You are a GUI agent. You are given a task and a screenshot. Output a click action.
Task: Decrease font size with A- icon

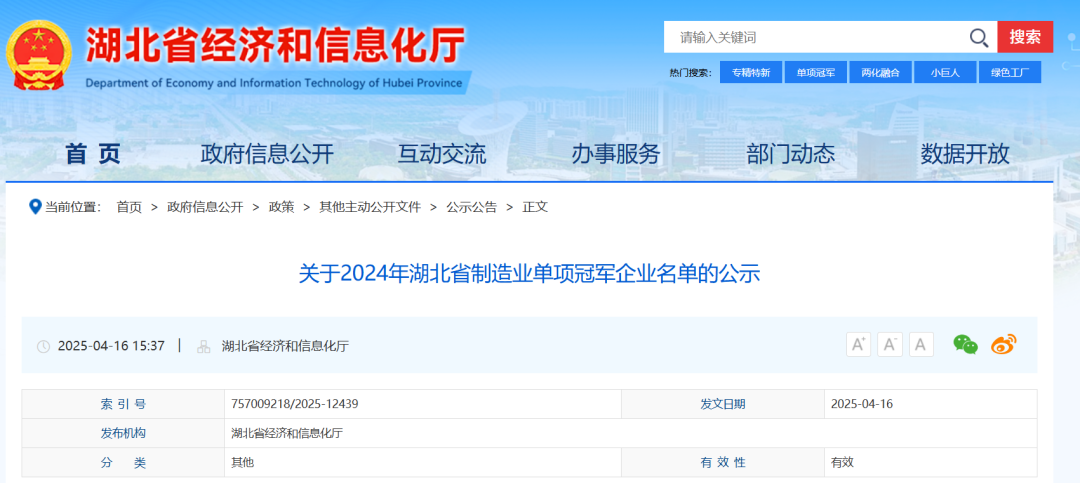[x=890, y=345]
